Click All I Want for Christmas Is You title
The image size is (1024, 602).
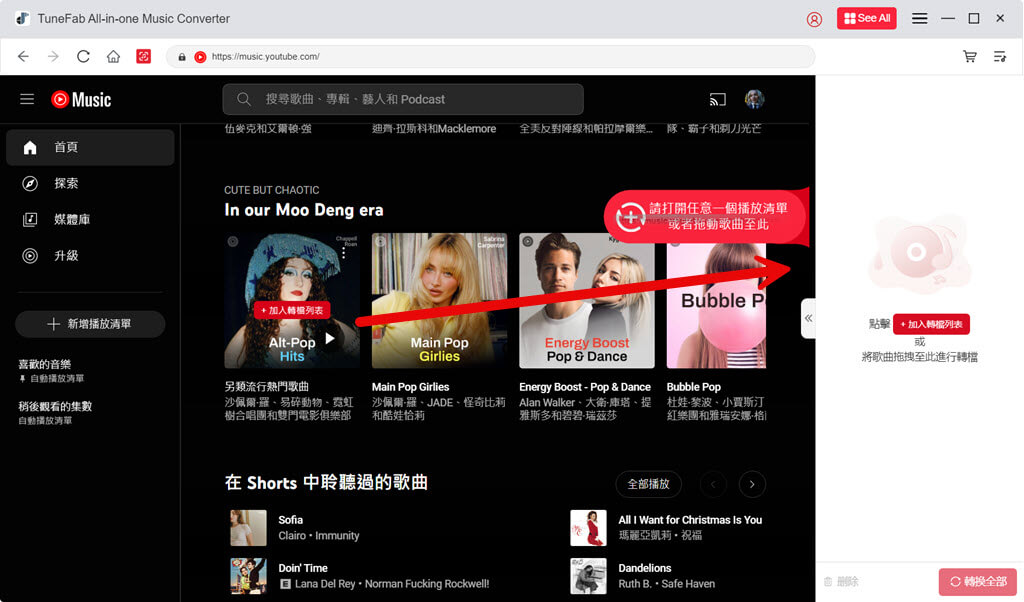point(690,520)
